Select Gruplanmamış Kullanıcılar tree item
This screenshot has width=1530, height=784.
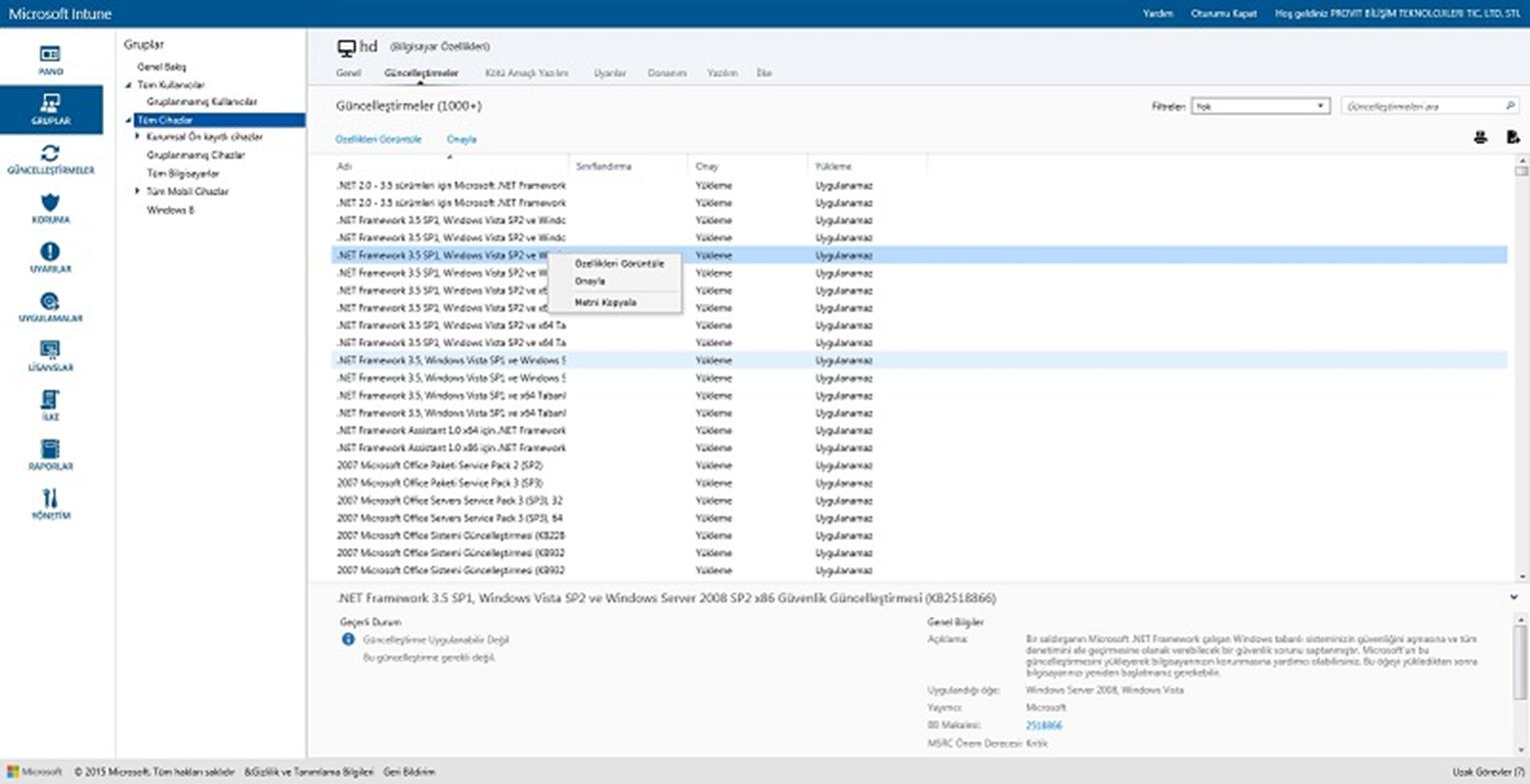(x=202, y=102)
